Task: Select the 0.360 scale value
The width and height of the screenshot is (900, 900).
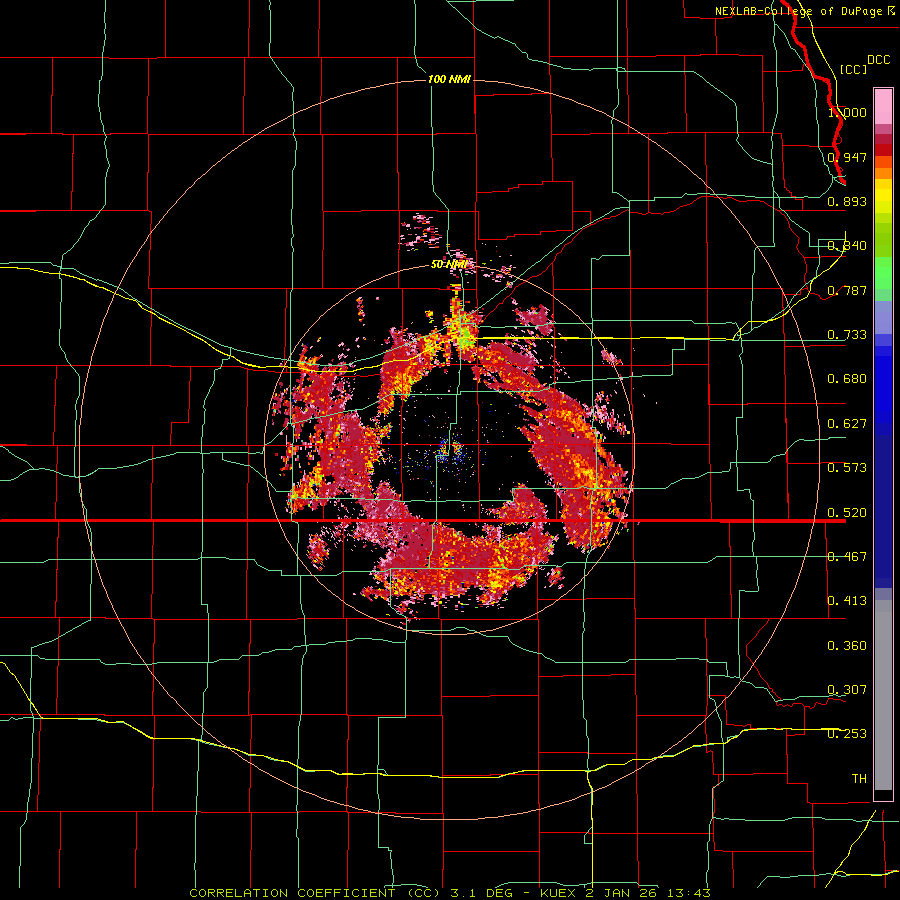Action: click(847, 645)
